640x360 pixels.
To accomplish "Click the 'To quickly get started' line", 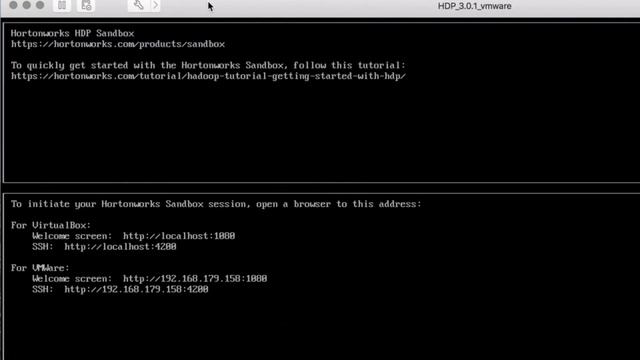I will 208,66.
